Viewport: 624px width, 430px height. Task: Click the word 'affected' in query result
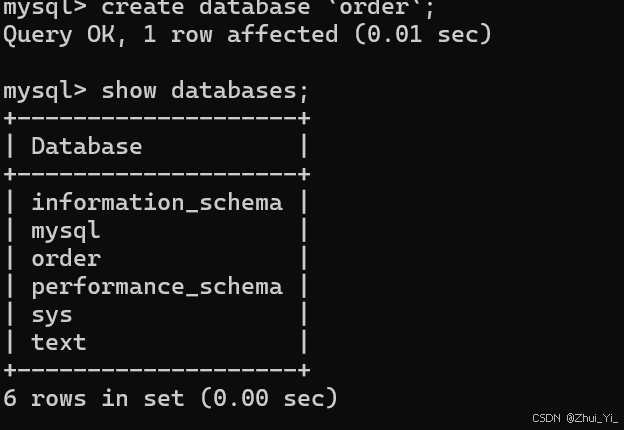[x=283, y=34]
